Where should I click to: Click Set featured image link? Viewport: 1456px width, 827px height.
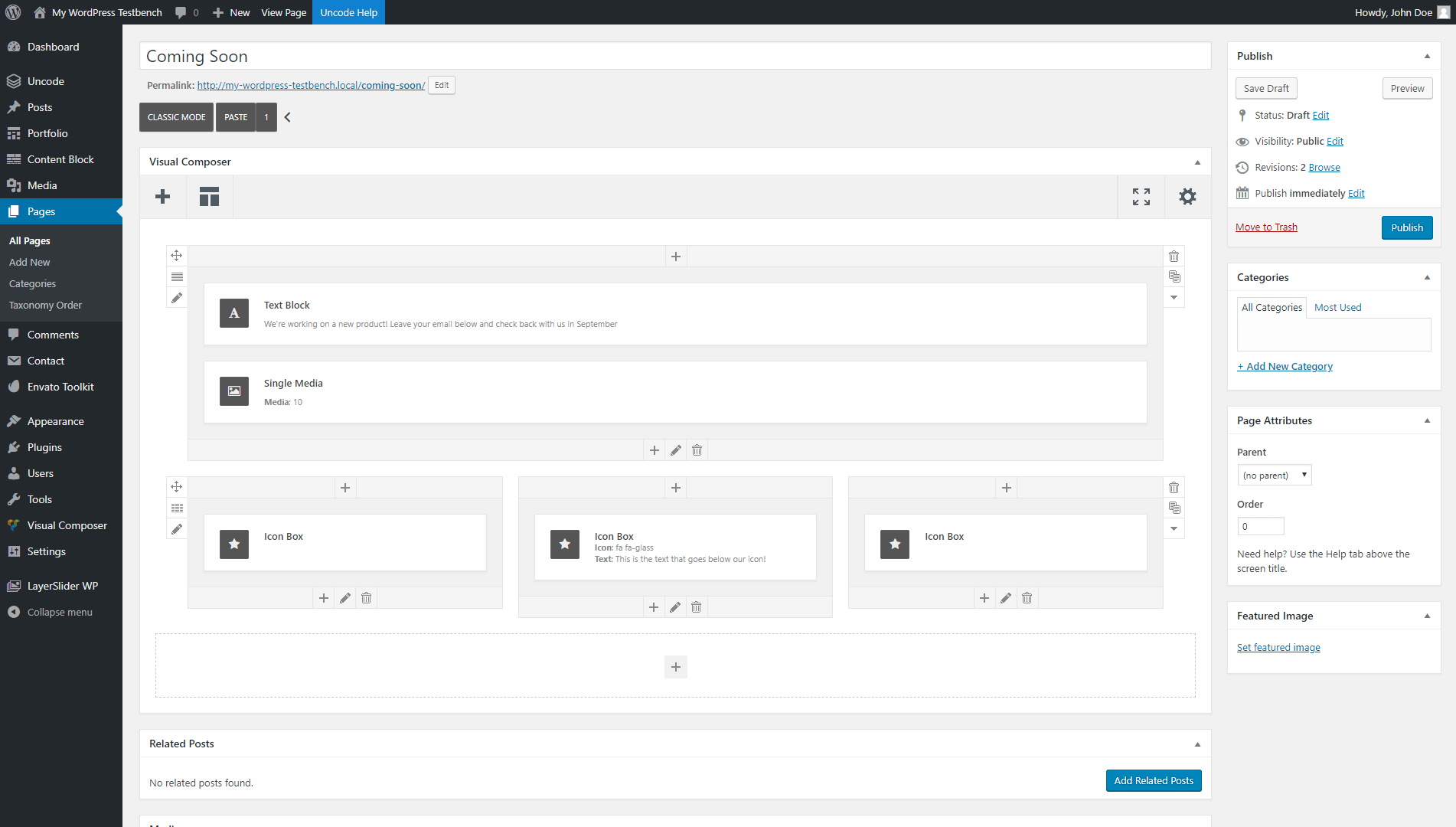[1278, 647]
